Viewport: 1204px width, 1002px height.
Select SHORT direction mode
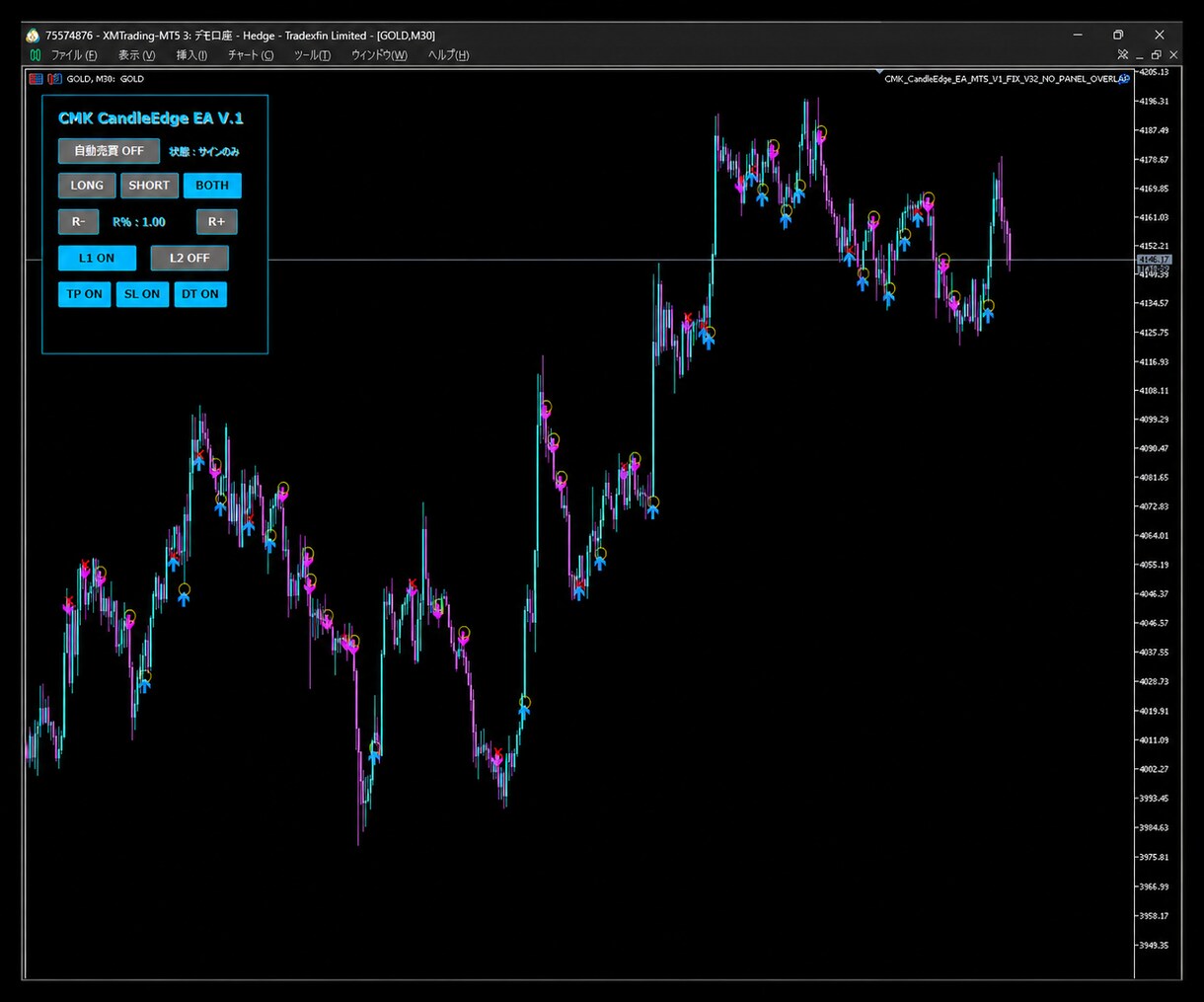coord(149,186)
